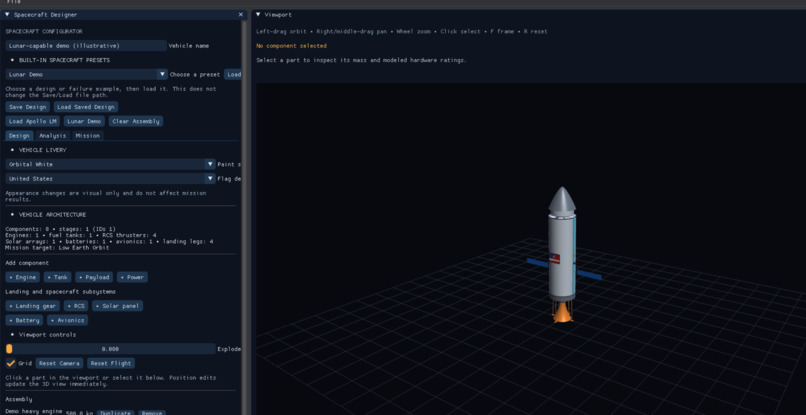Collapse the Spacecraft Designer panel triangle
Screen dimensions: 806x415
pyautogui.click(x=7, y=15)
